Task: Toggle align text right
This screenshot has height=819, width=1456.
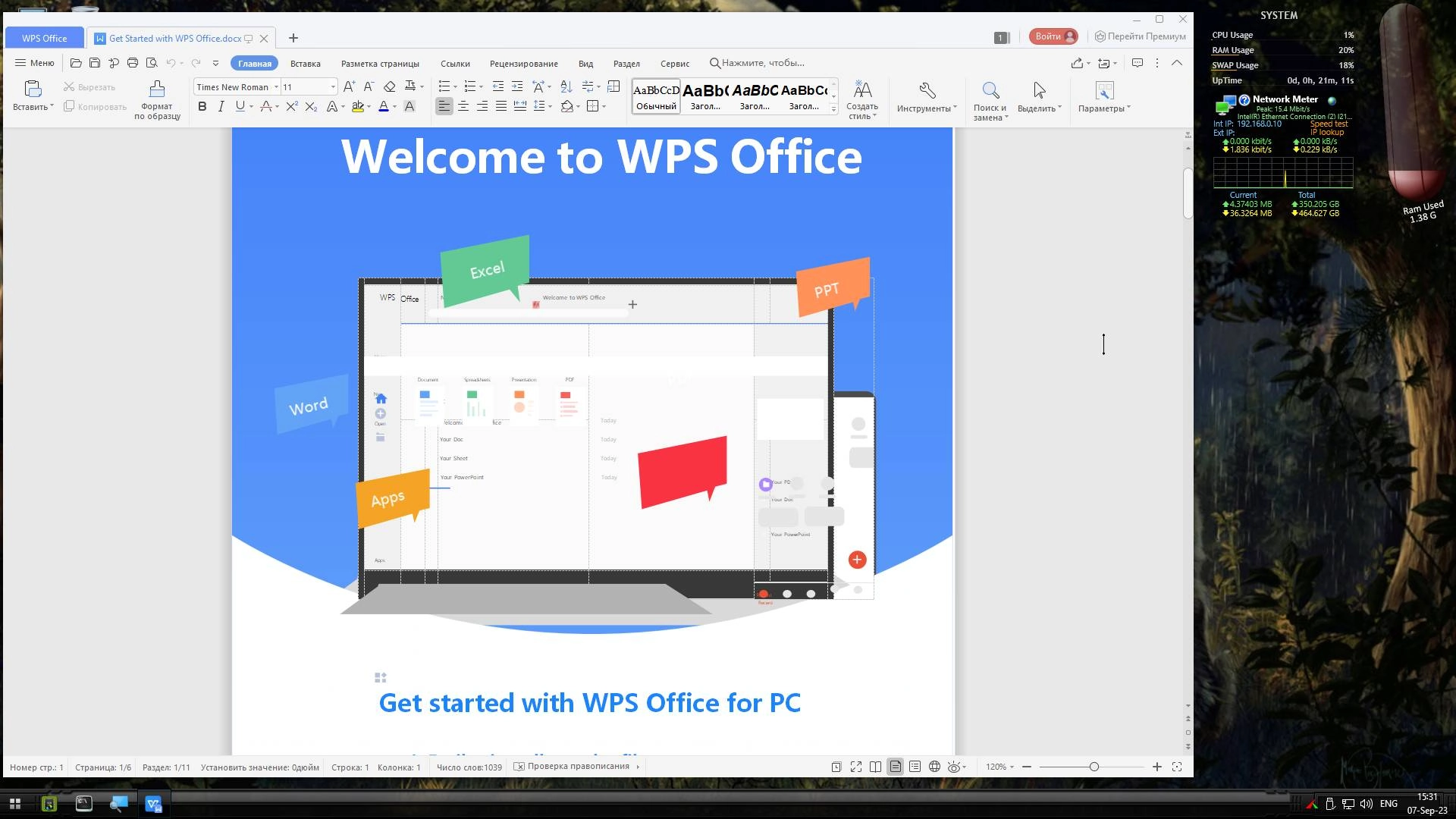Action: pos(482,107)
